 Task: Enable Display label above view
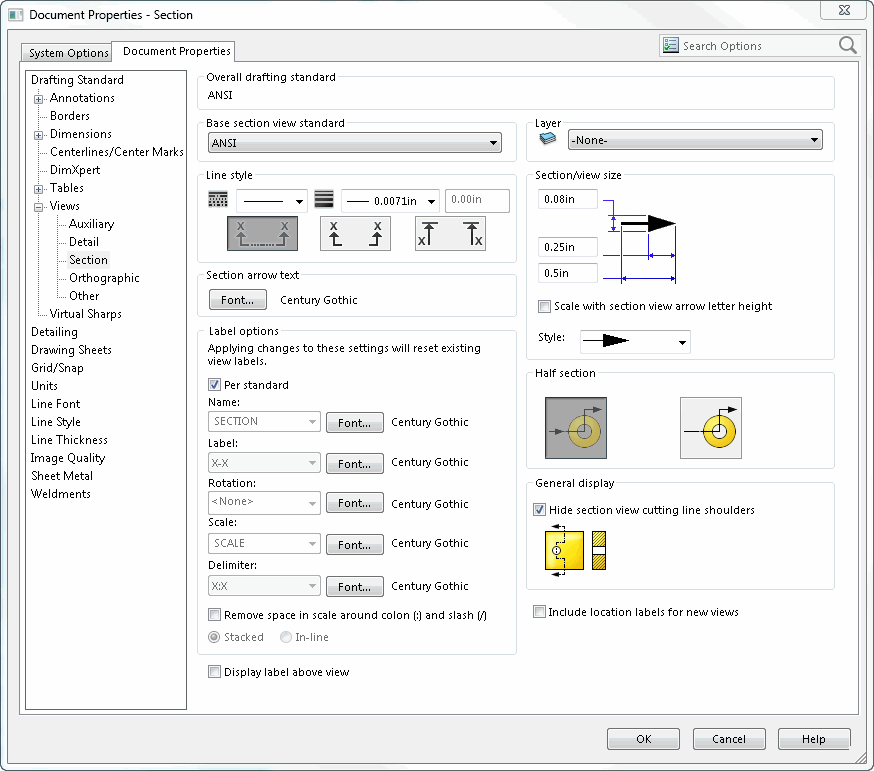[214, 672]
